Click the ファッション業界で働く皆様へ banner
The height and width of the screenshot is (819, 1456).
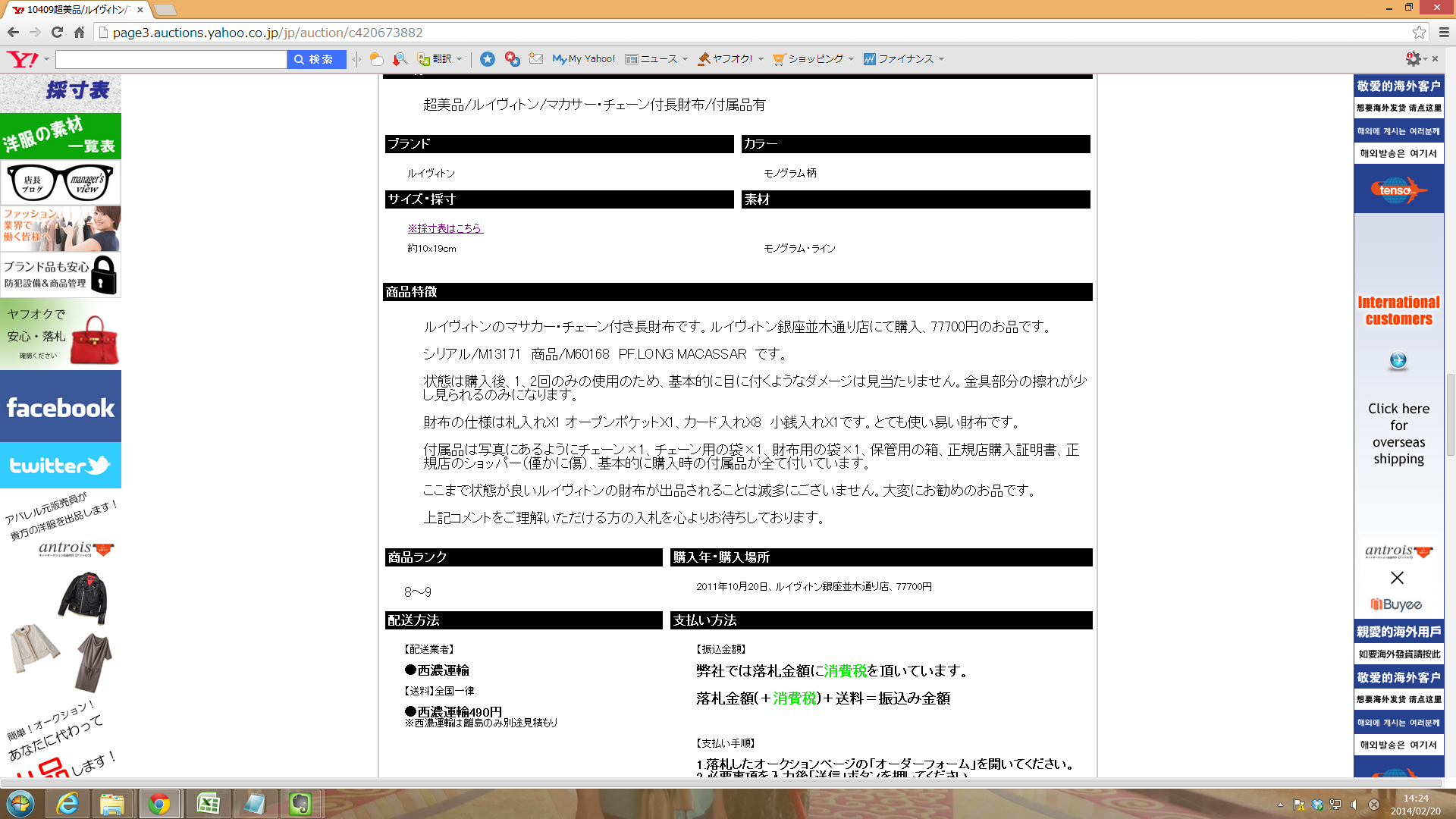[61, 228]
